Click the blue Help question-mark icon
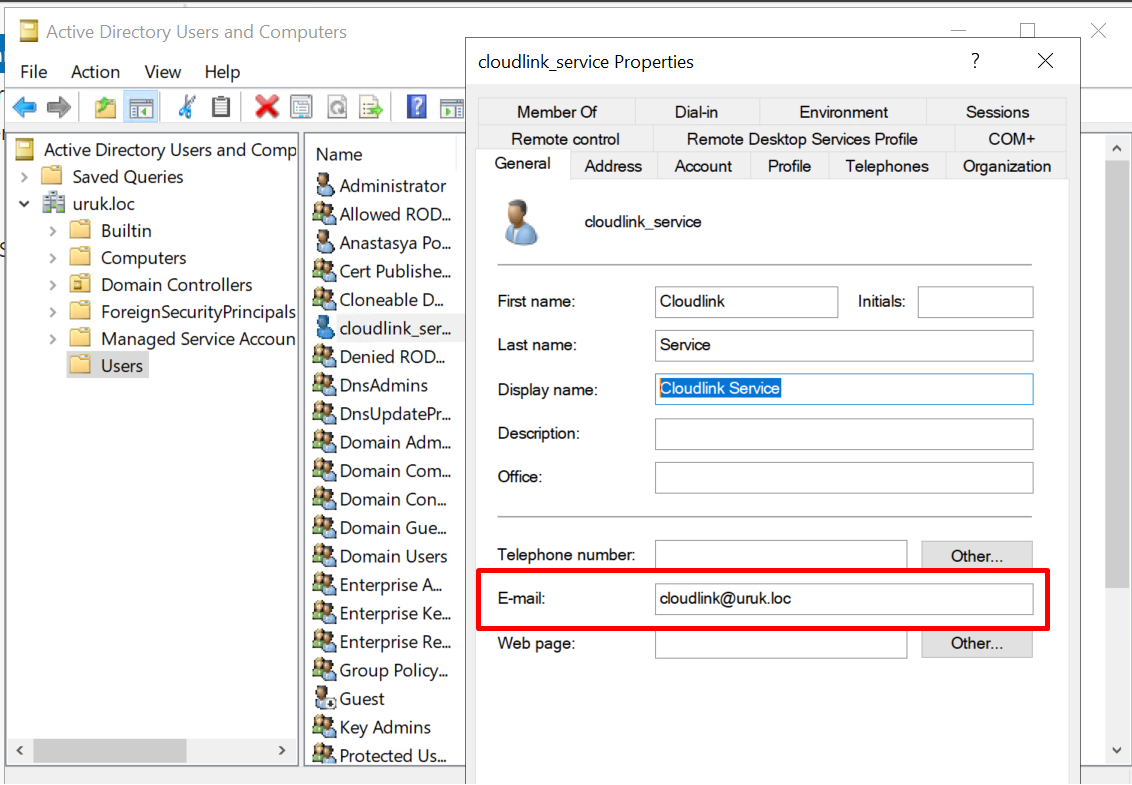 tap(417, 107)
